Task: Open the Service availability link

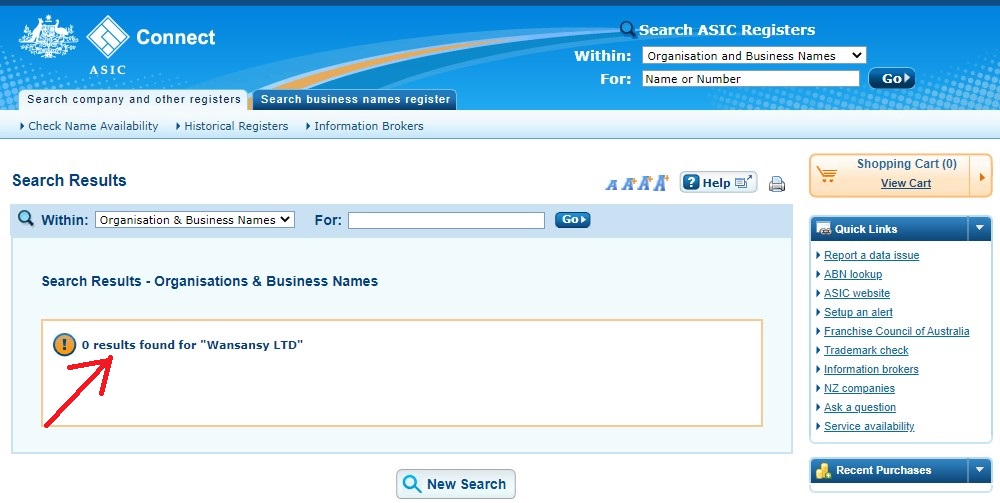Action: (x=869, y=426)
